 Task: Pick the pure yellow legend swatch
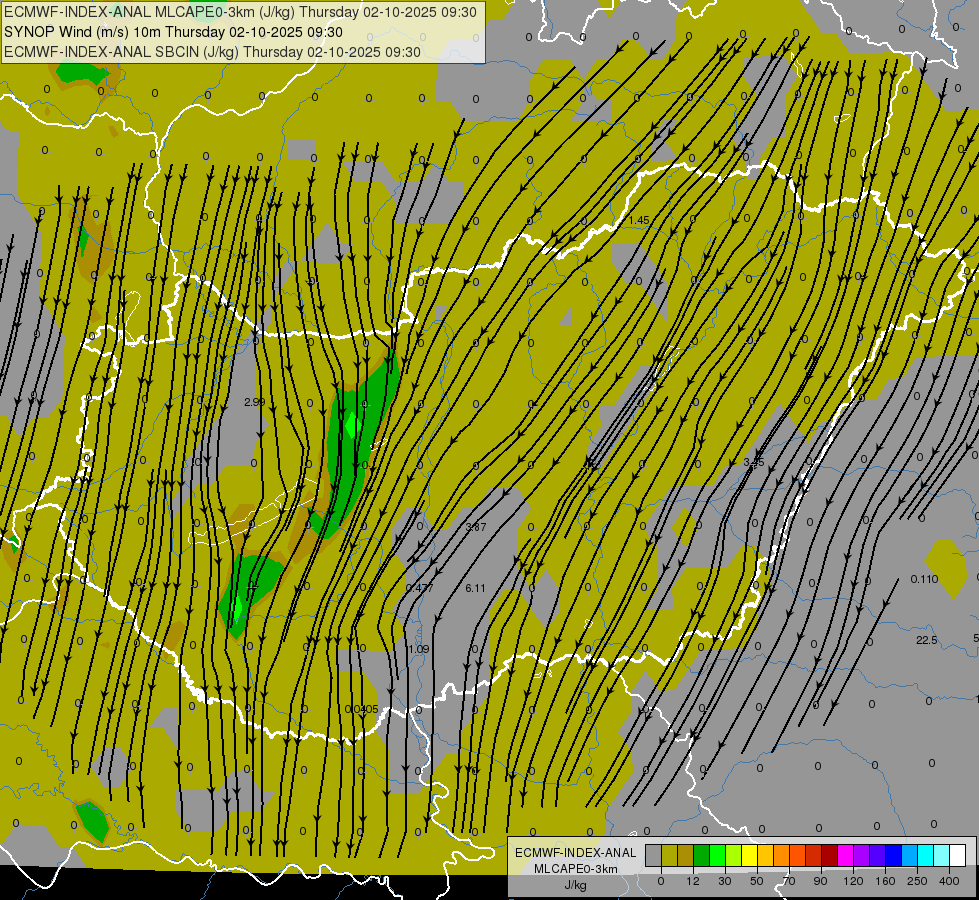pos(750,856)
